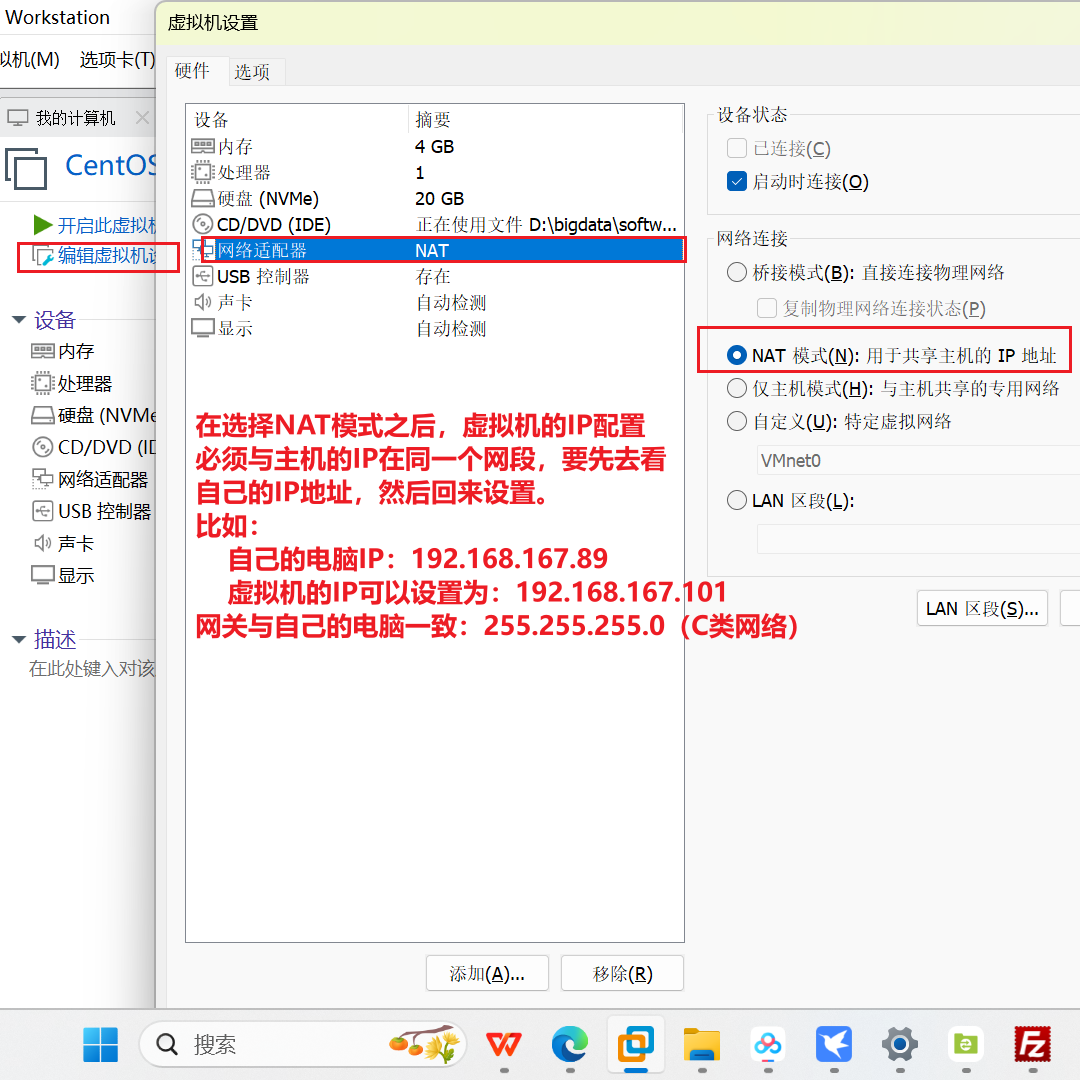Select LAN 区段(L) radio button
The width and height of the screenshot is (1080, 1080).
737,500
